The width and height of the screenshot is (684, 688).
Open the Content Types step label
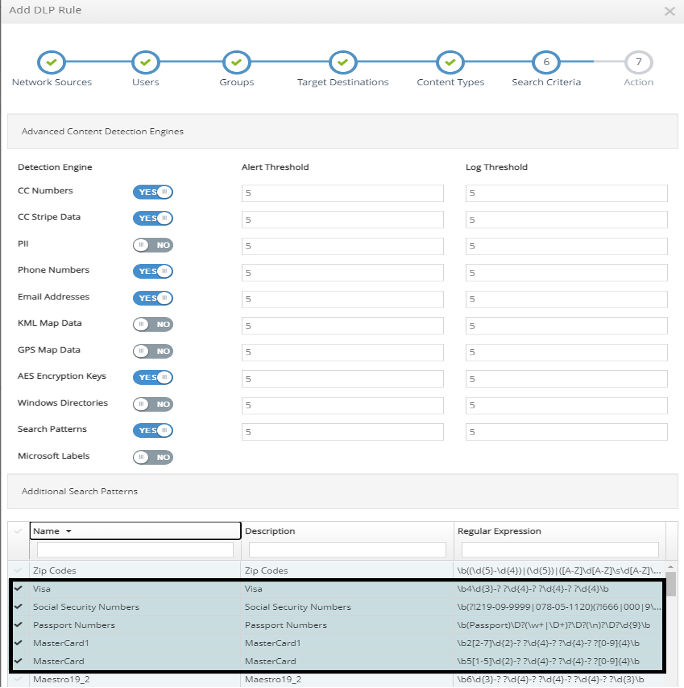(x=451, y=82)
